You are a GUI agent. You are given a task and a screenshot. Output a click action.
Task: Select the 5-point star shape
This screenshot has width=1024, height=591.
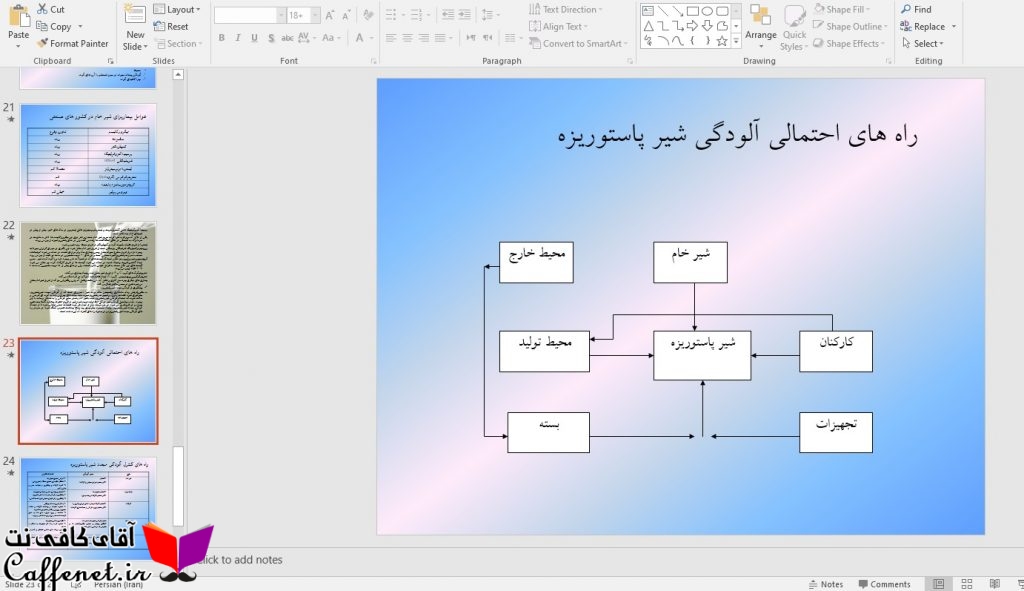tap(722, 41)
